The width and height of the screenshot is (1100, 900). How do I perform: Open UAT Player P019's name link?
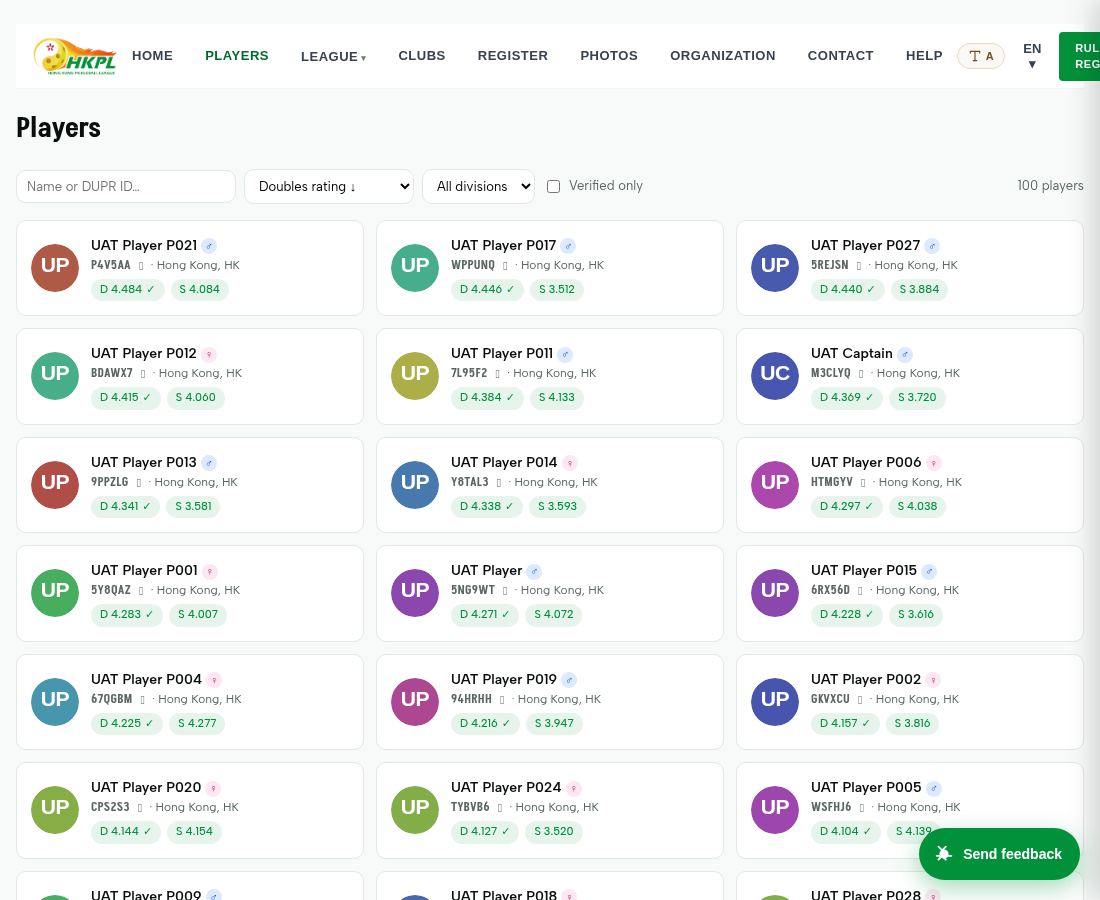click(504, 679)
